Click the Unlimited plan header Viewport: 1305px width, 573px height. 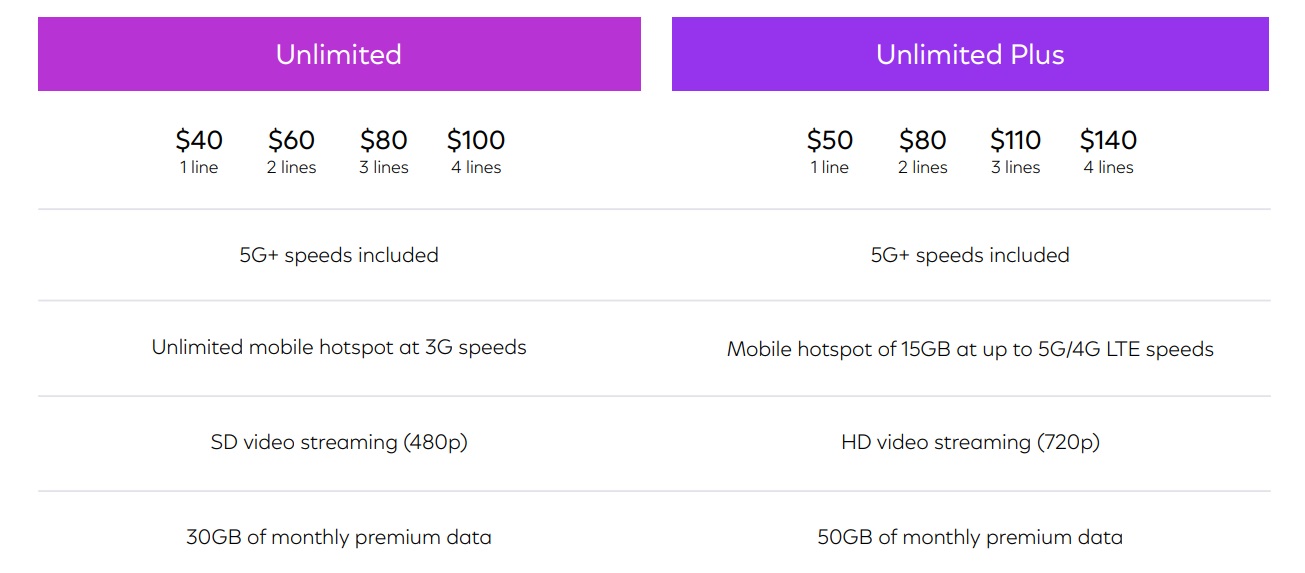point(339,54)
